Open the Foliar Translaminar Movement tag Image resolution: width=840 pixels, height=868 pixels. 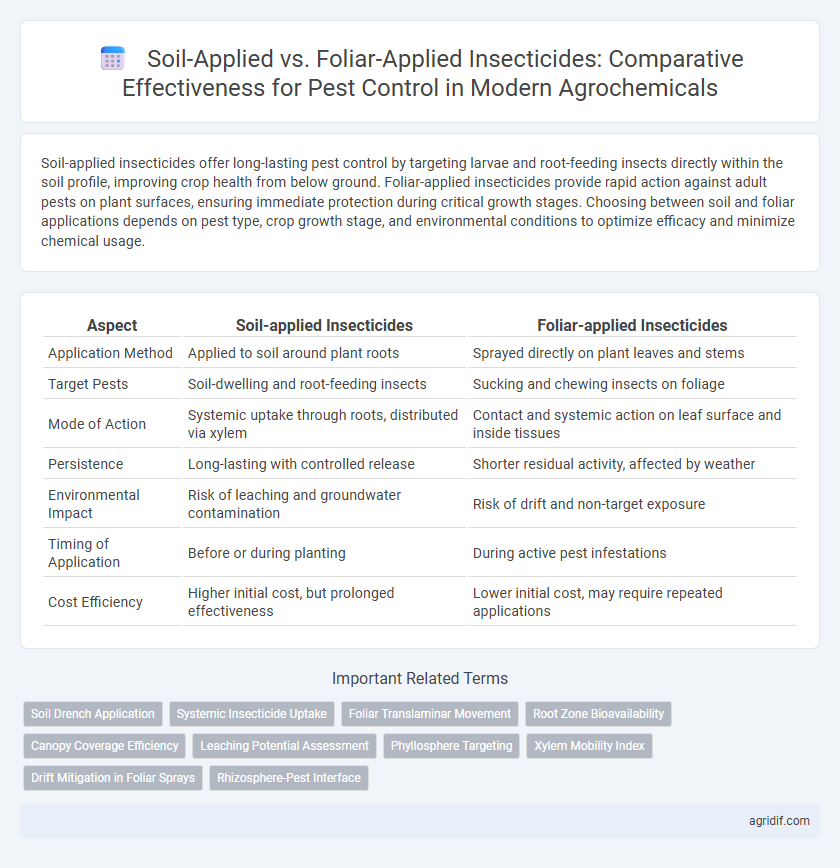pyautogui.click(x=430, y=714)
